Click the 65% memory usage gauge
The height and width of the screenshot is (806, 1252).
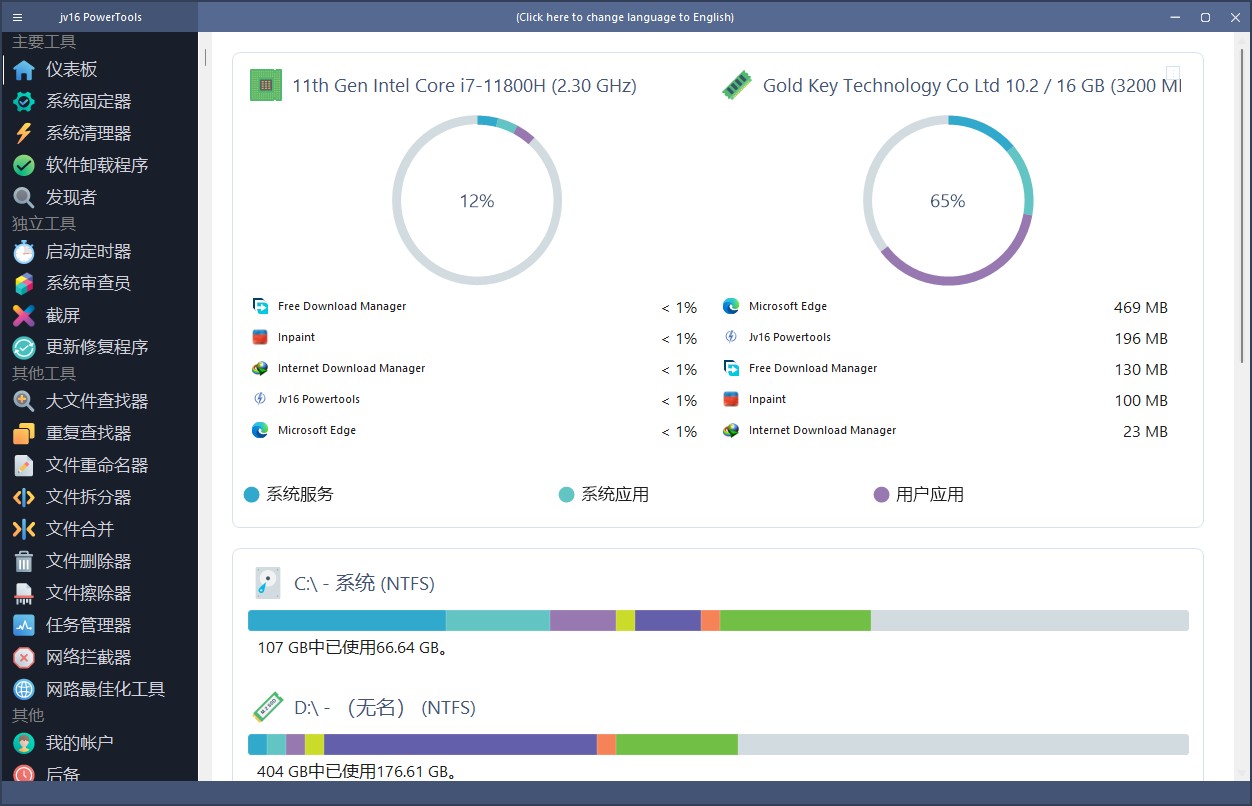[948, 201]
